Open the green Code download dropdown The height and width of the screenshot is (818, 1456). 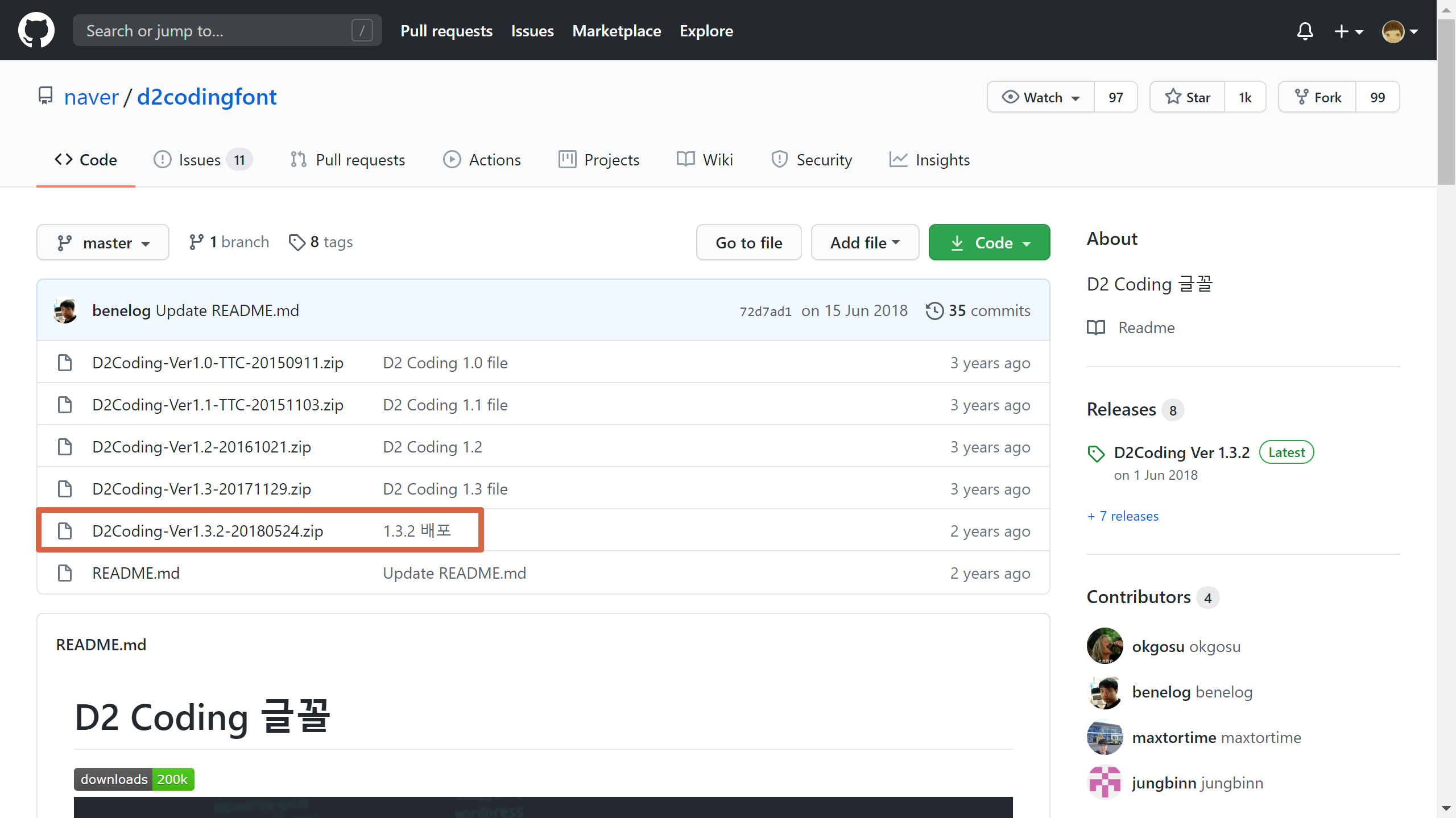[989, 243]
